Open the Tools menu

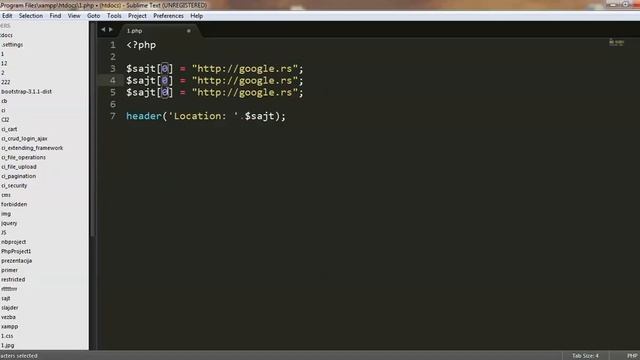click(x=114, y=16)
